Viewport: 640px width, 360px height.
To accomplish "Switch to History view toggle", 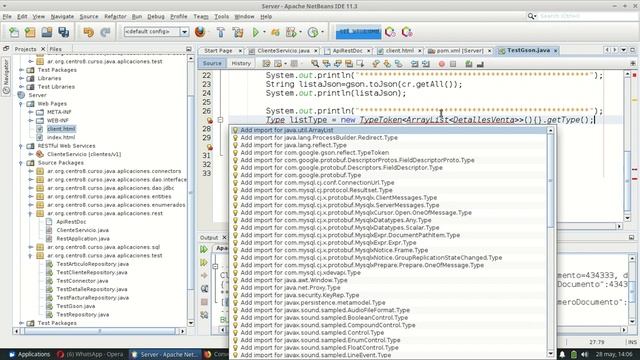I will pyautogui.click(x=241, y=63).
